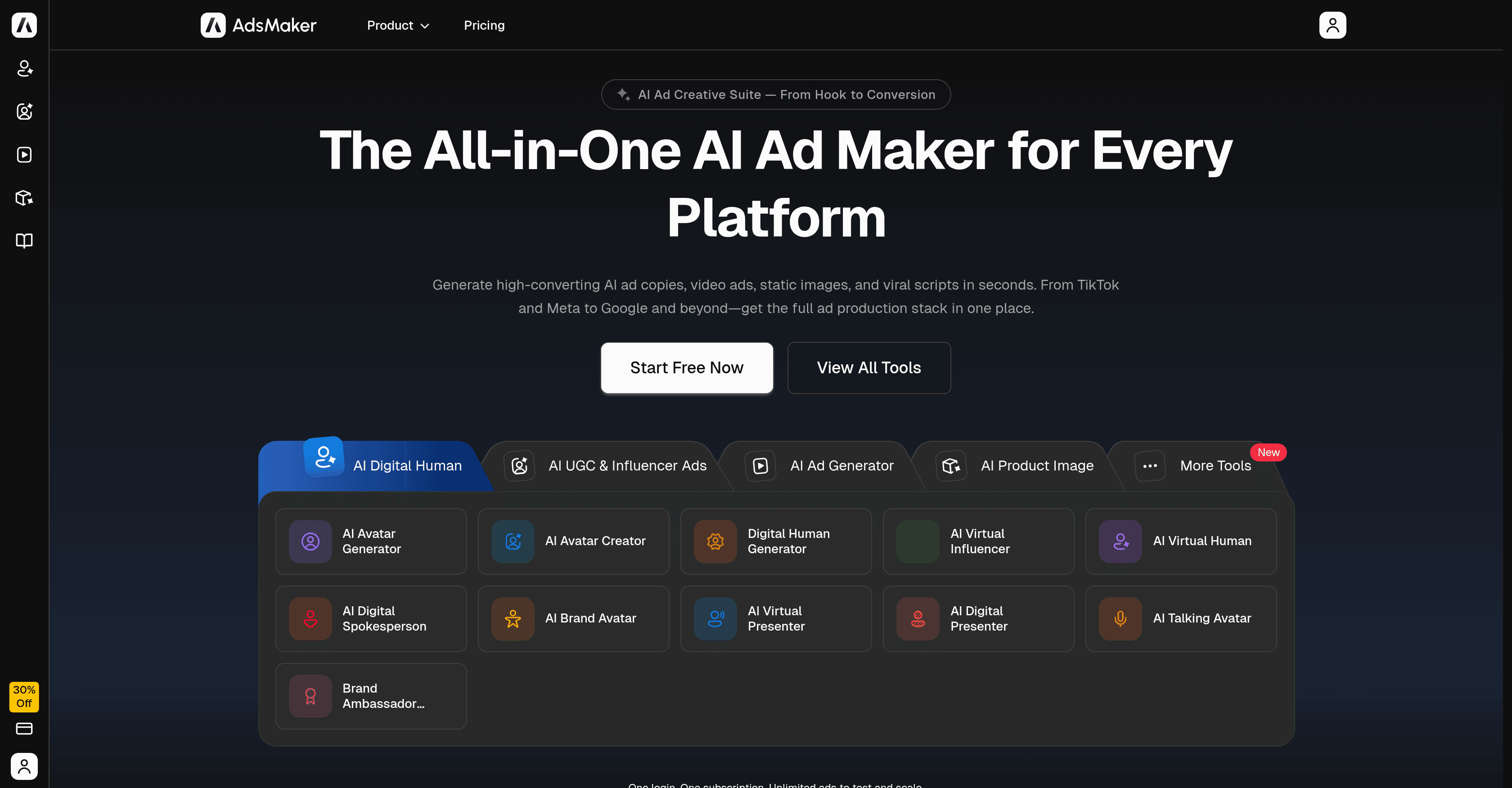Viewport: 1512px width, 788px height.
Task: Select the AI Digital Human sidebar icon
Action: 24,69
